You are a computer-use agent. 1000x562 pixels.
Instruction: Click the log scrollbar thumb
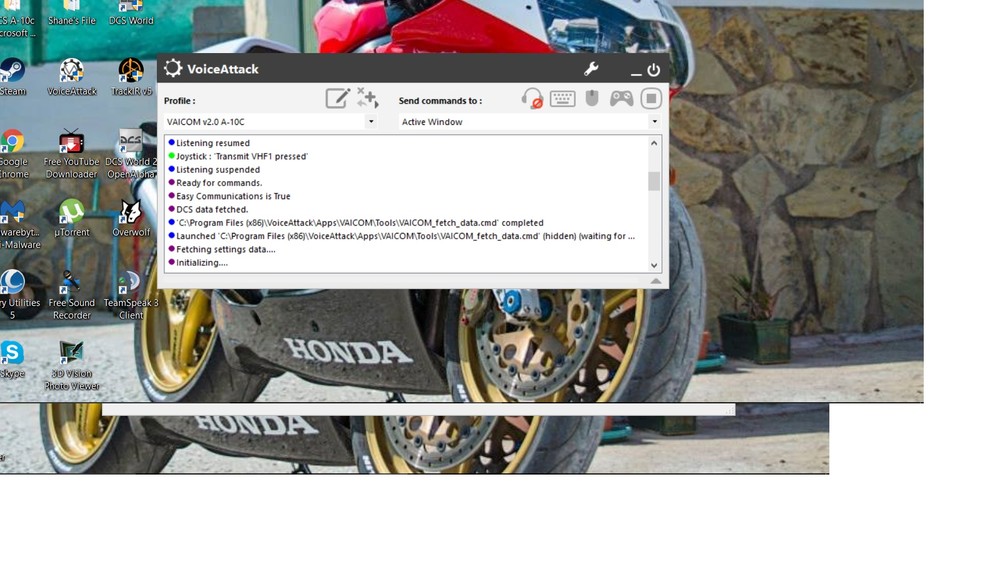point(654,181)
